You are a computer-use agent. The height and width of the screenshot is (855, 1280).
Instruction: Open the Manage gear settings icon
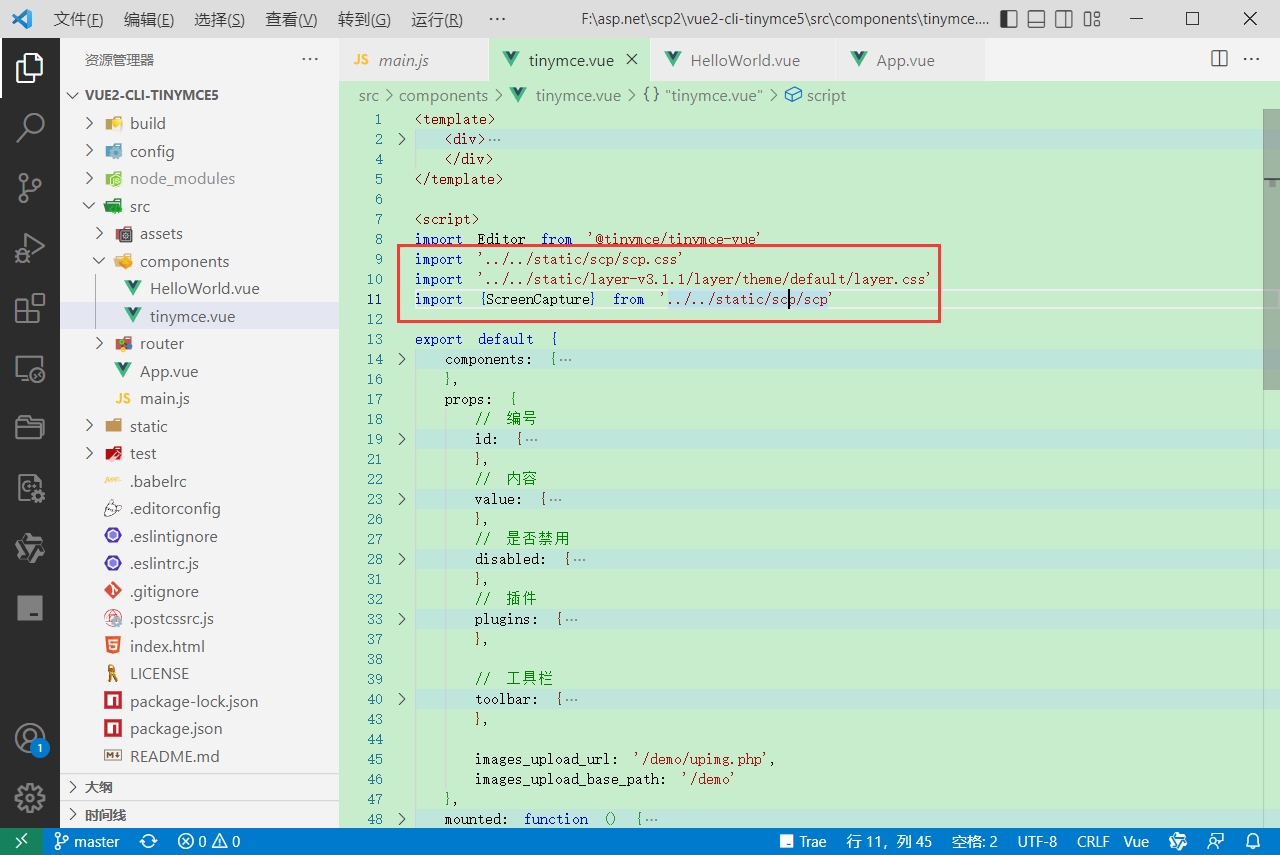point(29,798)
